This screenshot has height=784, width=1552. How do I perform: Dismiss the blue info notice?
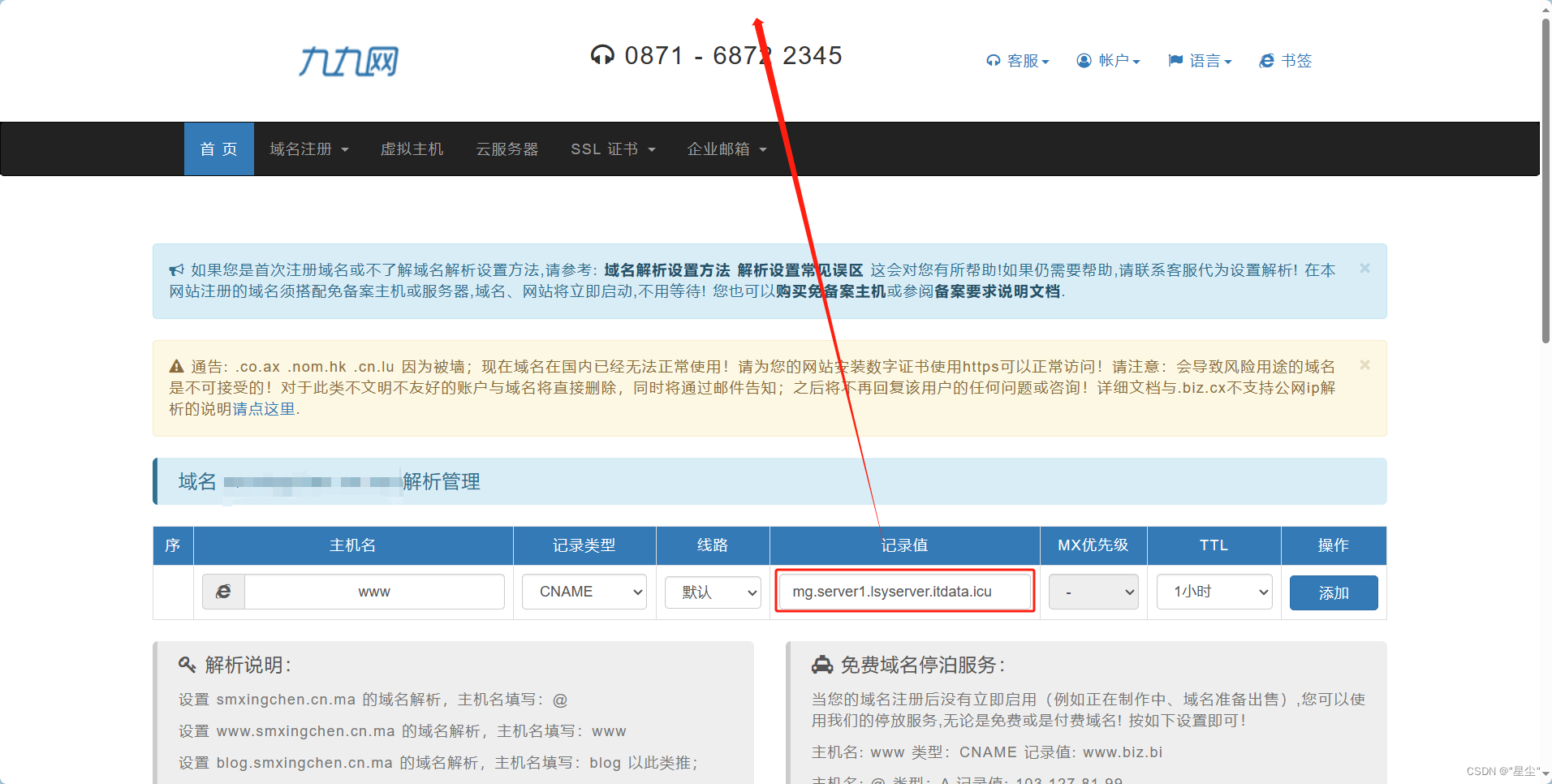pos(1364,269)
